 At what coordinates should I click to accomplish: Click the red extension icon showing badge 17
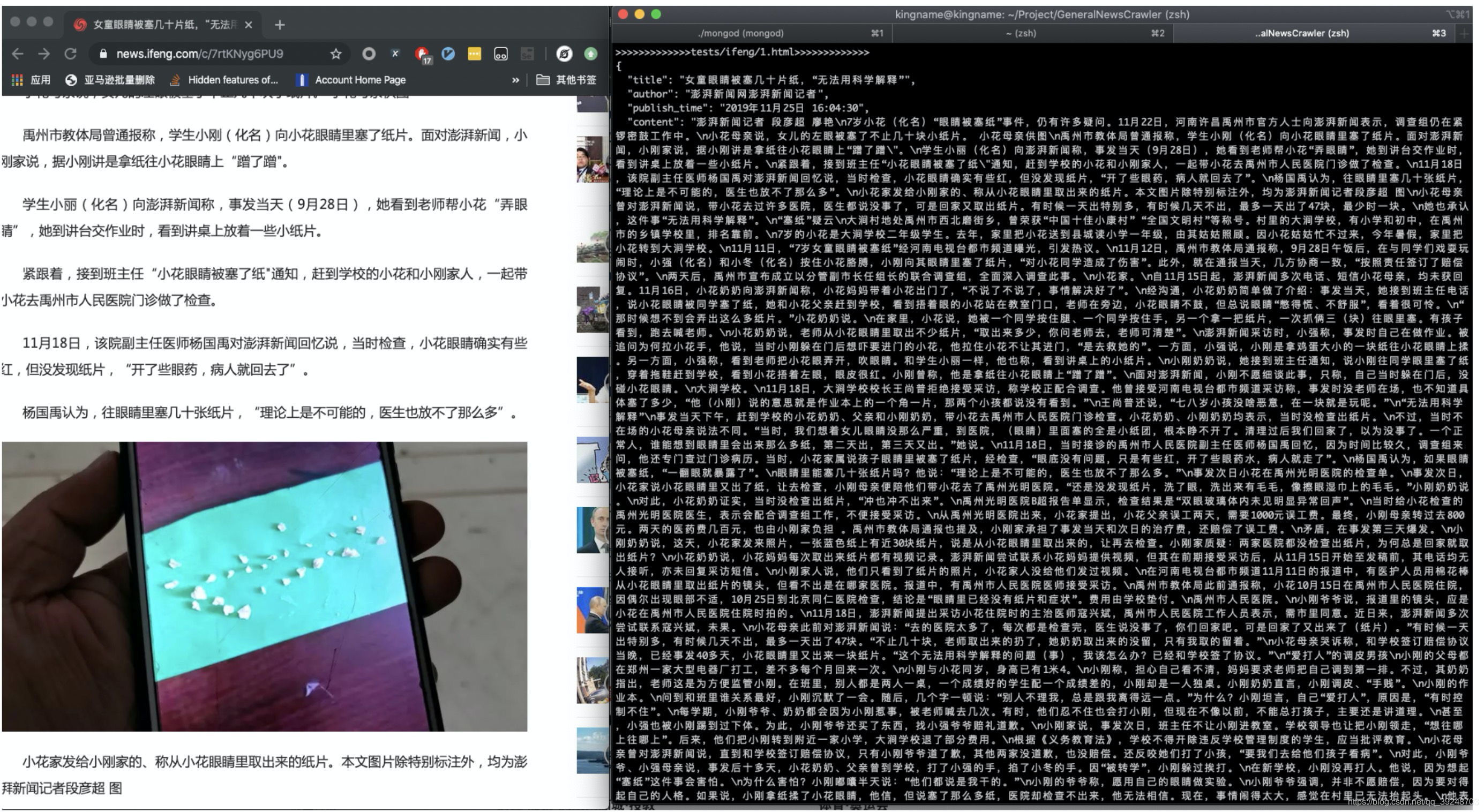422,54
